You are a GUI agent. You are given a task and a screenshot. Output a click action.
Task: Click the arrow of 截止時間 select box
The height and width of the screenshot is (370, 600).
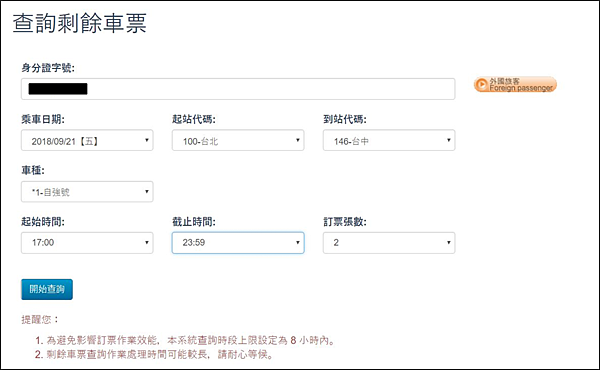pos(298,243)
